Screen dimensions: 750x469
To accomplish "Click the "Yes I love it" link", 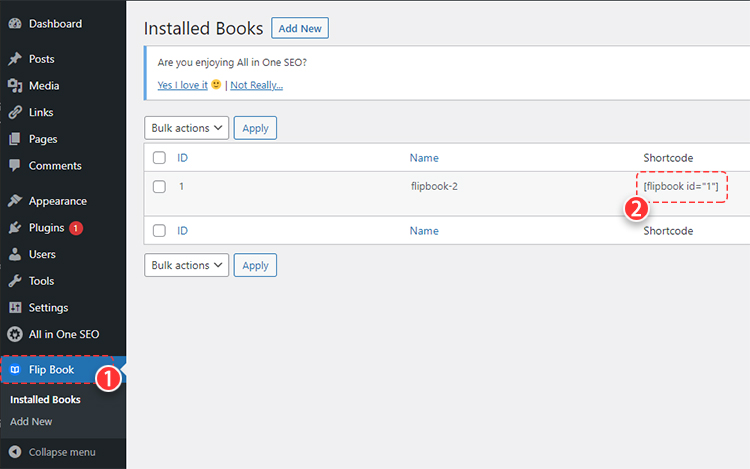I will [182, 85].
